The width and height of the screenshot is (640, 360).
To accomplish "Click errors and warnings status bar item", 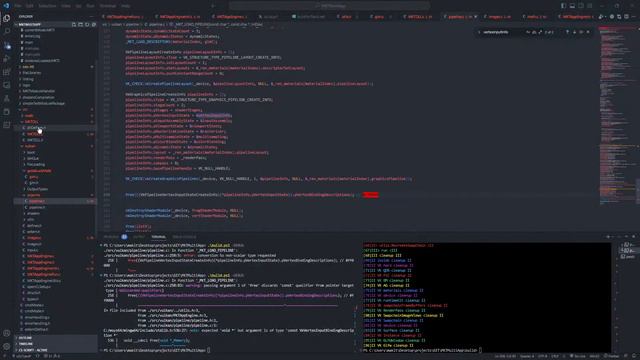I will click(x=52, y=356).
